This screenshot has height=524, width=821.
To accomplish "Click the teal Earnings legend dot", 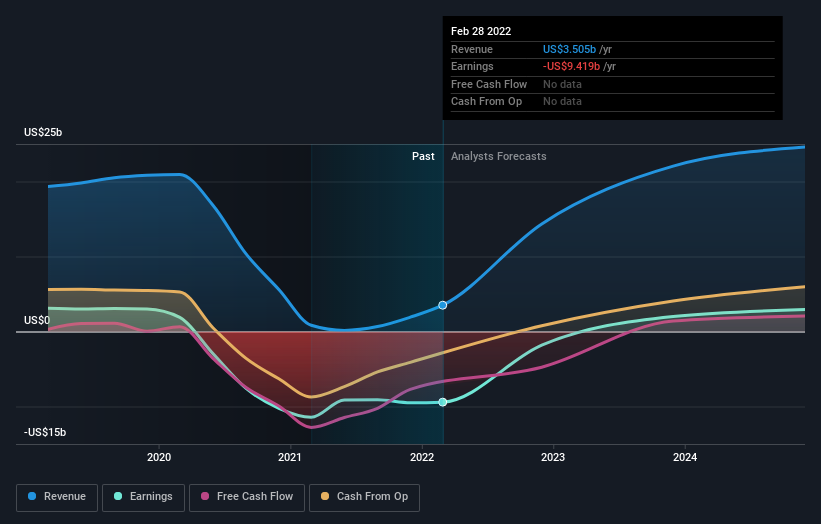I will 118,496.
